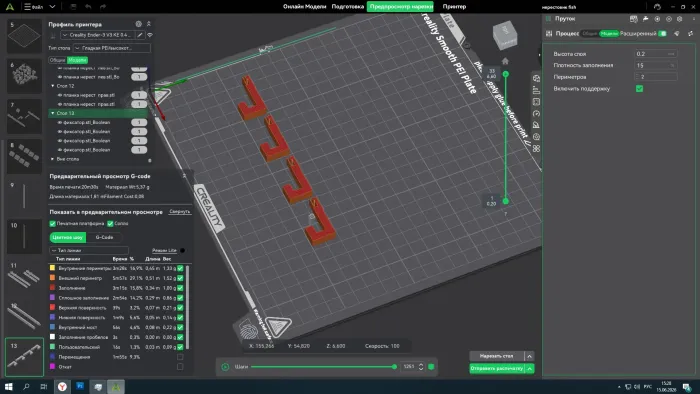
Task: Click the globe icon in Профиль принтера header
Action: tap(138, 24)
